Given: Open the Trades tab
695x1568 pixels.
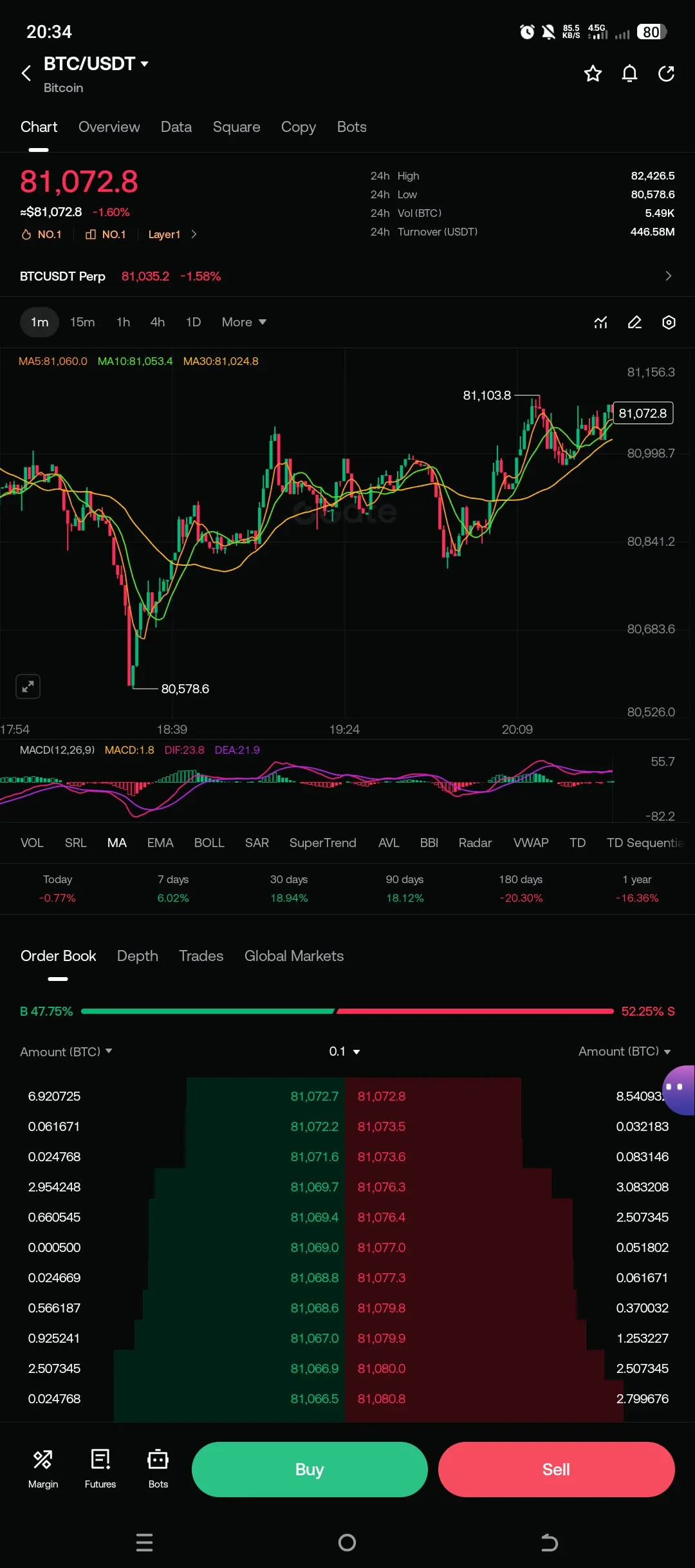Looking at the screenshot, I should pos(201,956).
